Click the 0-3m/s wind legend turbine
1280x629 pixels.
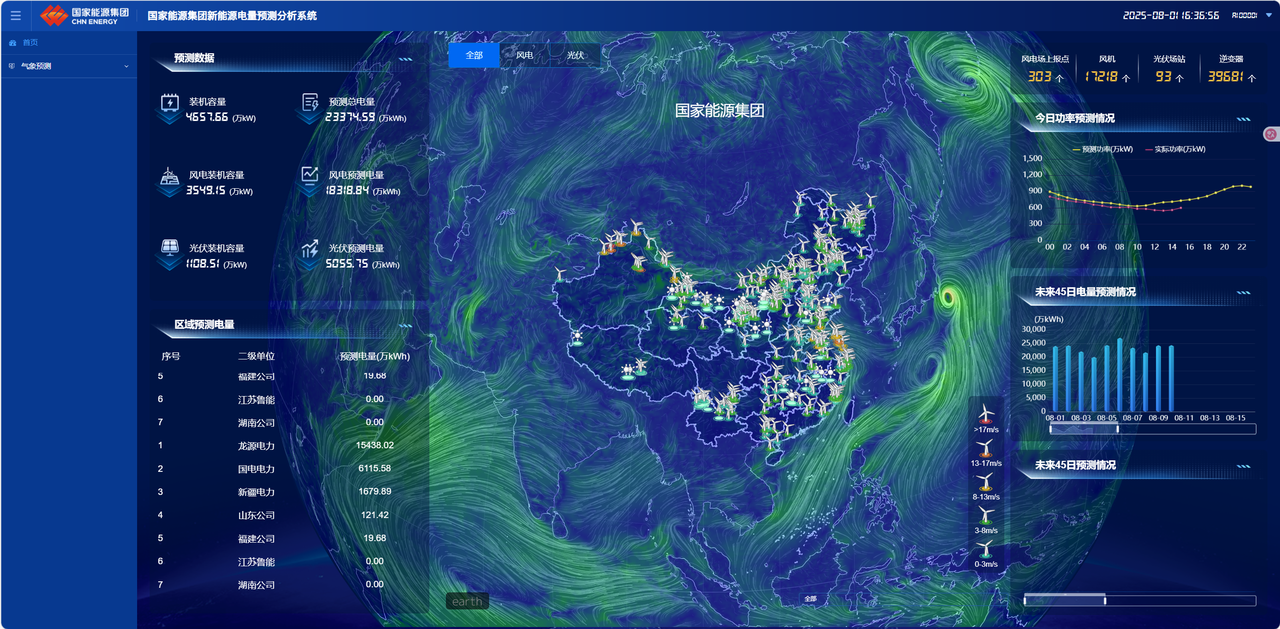[x=986, y=549]
